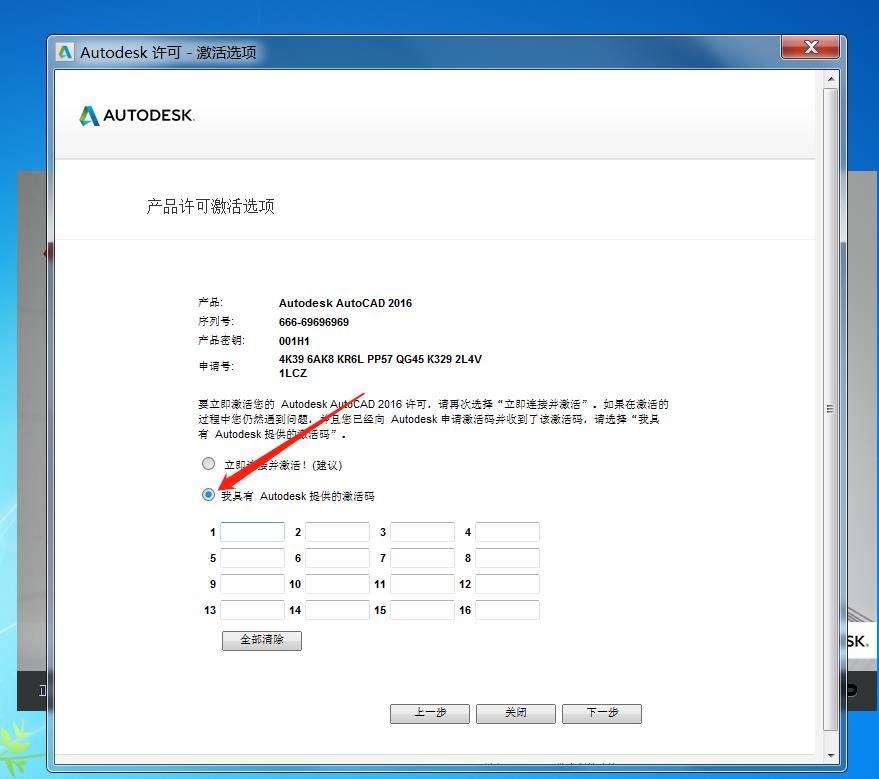
Task: Click activation code field 9
Action: [252, 584]
